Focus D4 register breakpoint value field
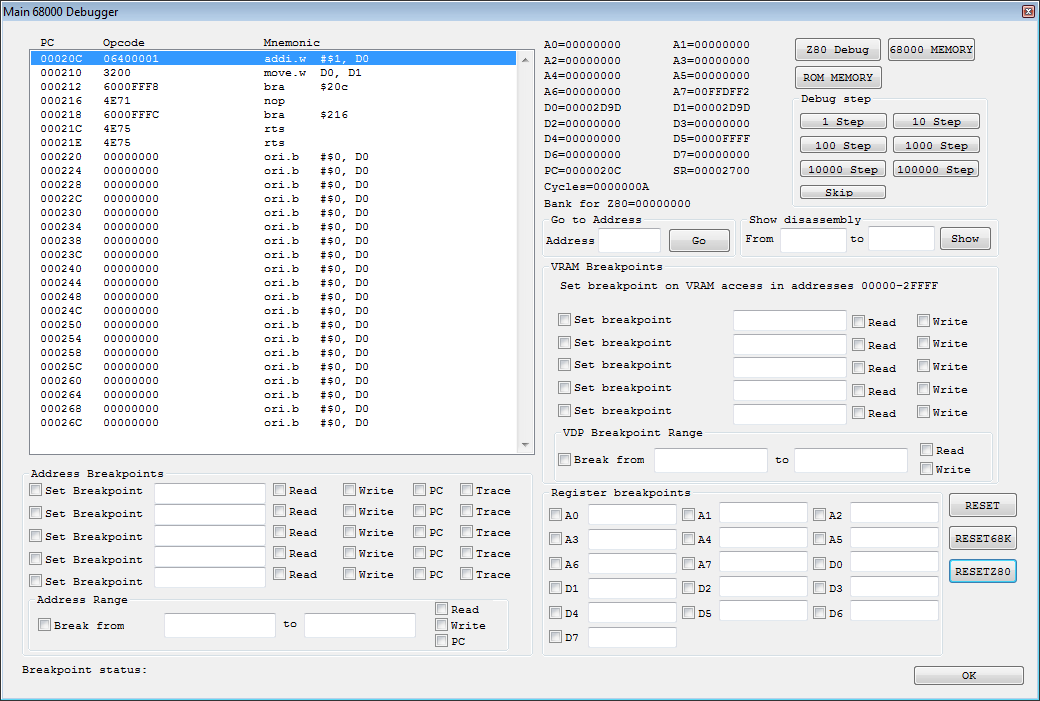1040x701 pixels. tap(632, 612)
